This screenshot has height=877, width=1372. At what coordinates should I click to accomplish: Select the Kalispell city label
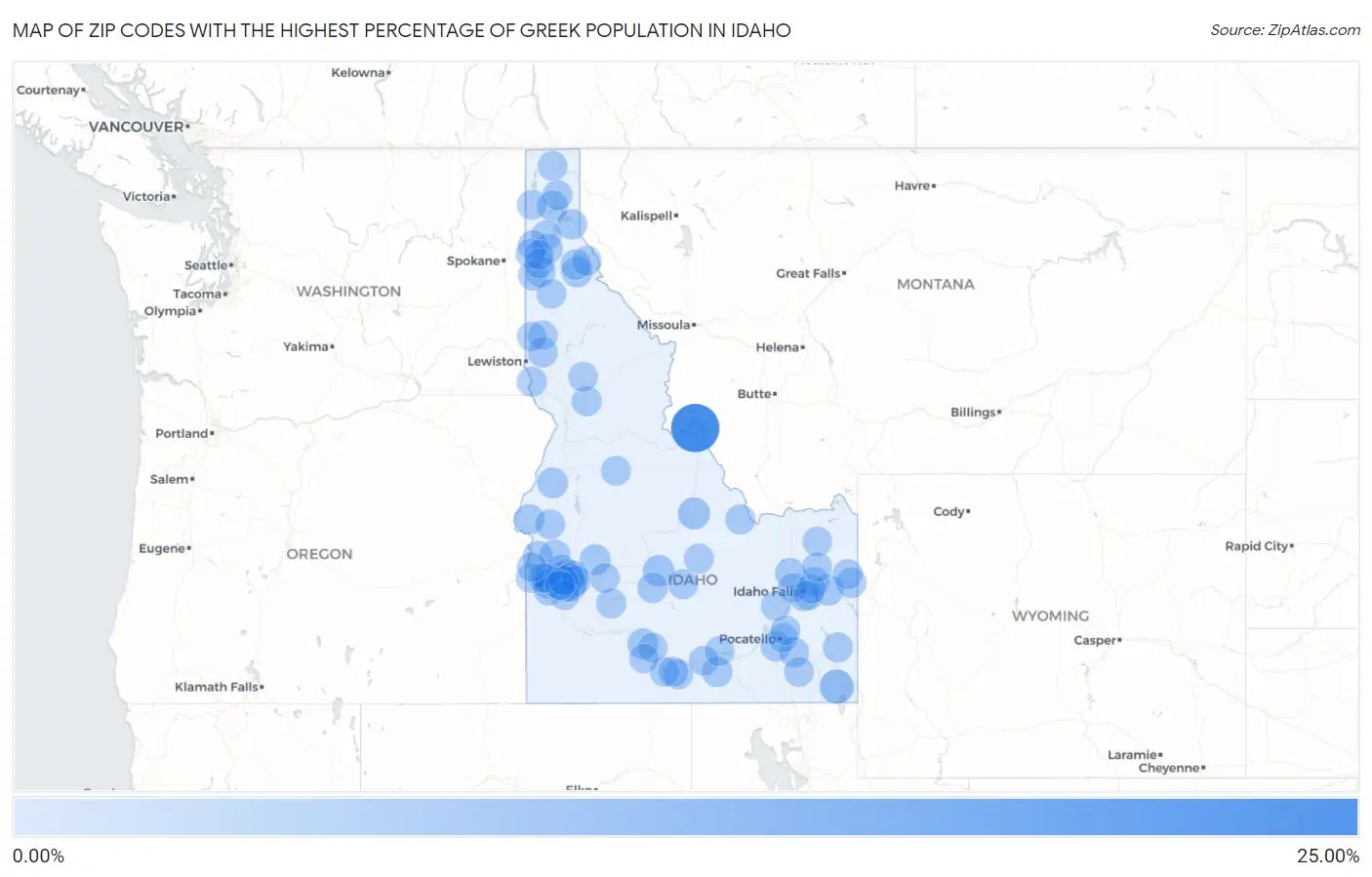click(646, 216)
